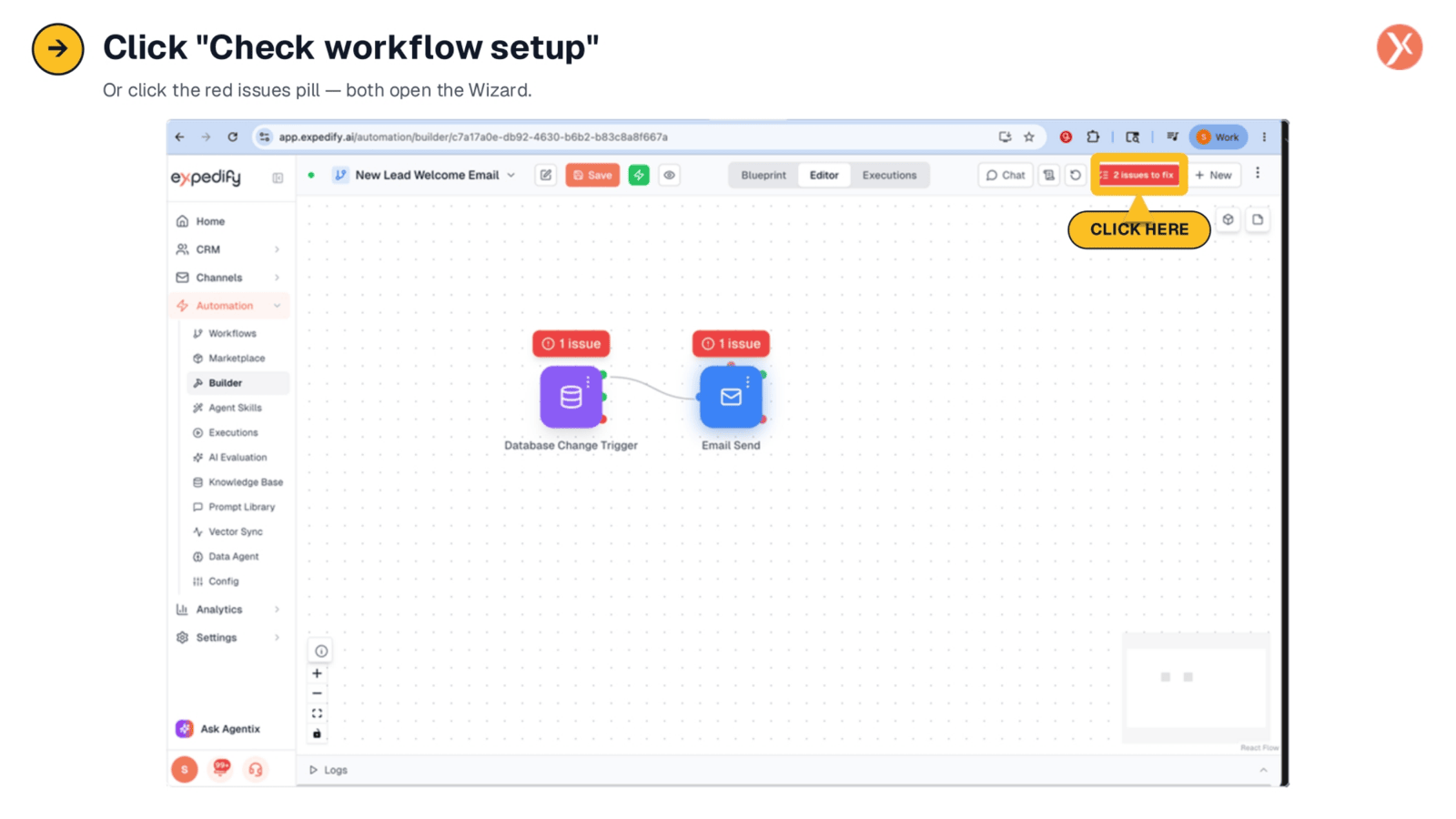1456x819 pixels.
Task: Open the Chat panel
Action: click(1006, 175)
